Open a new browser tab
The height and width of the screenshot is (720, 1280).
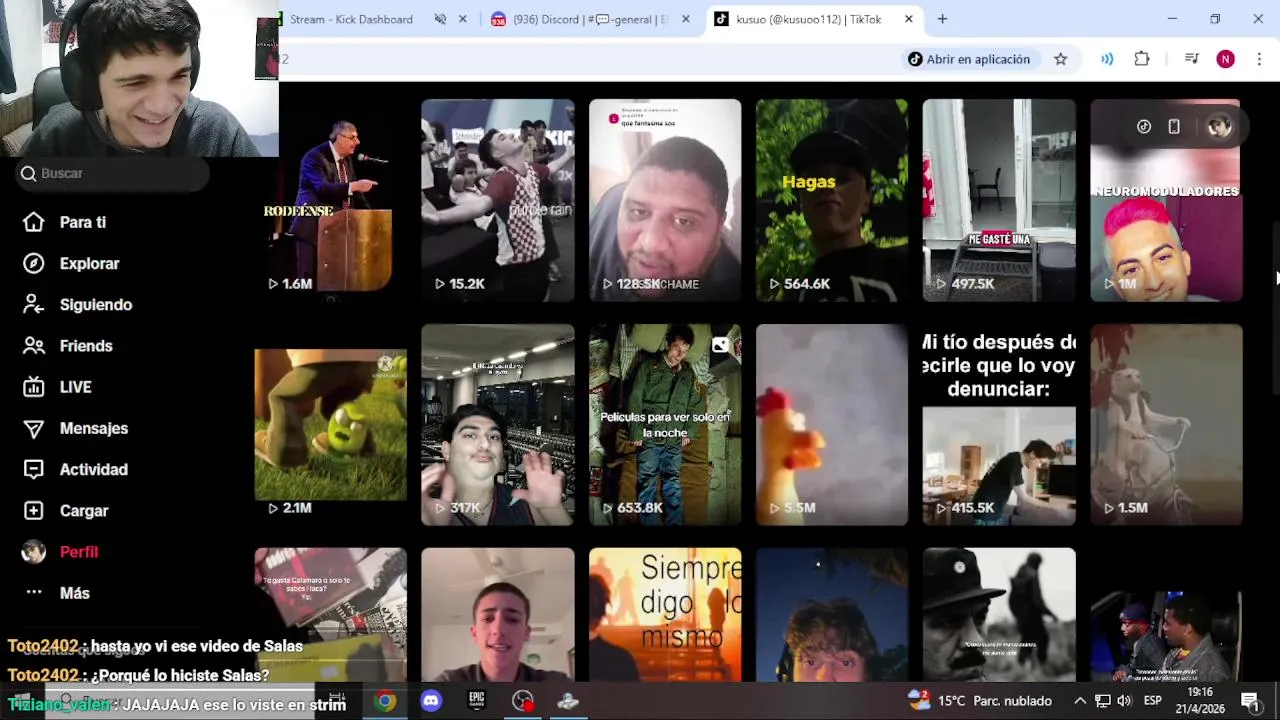pos(942,19)
